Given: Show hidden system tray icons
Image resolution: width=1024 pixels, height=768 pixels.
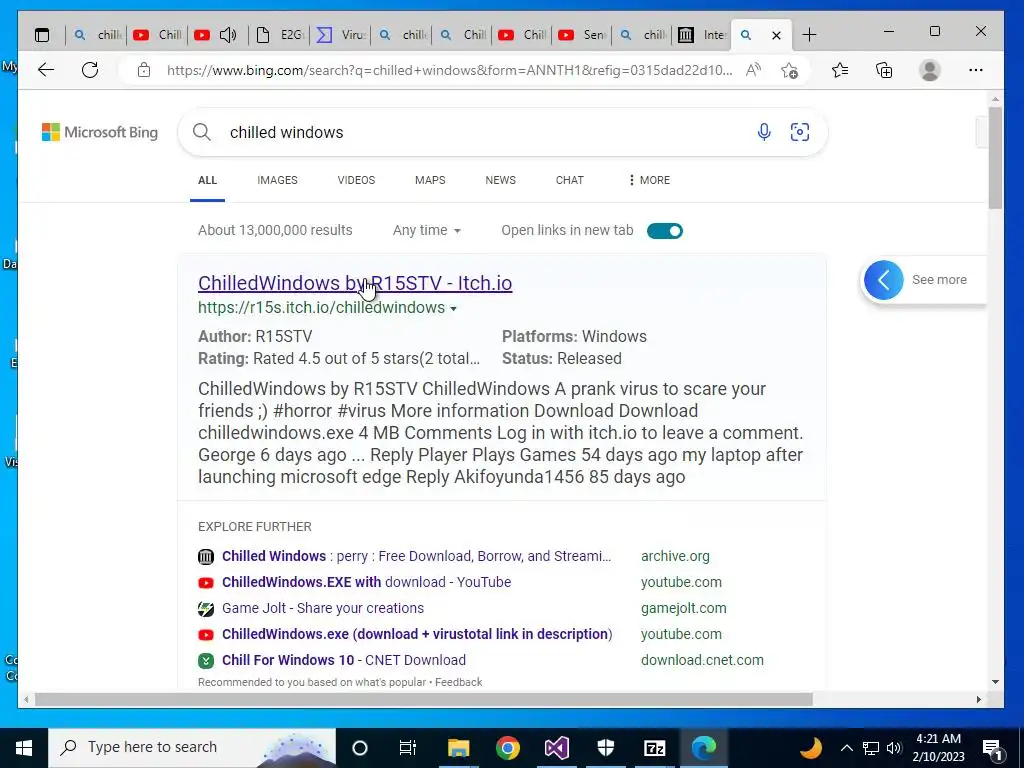Looking at the screenshot, I should [846, 748].
